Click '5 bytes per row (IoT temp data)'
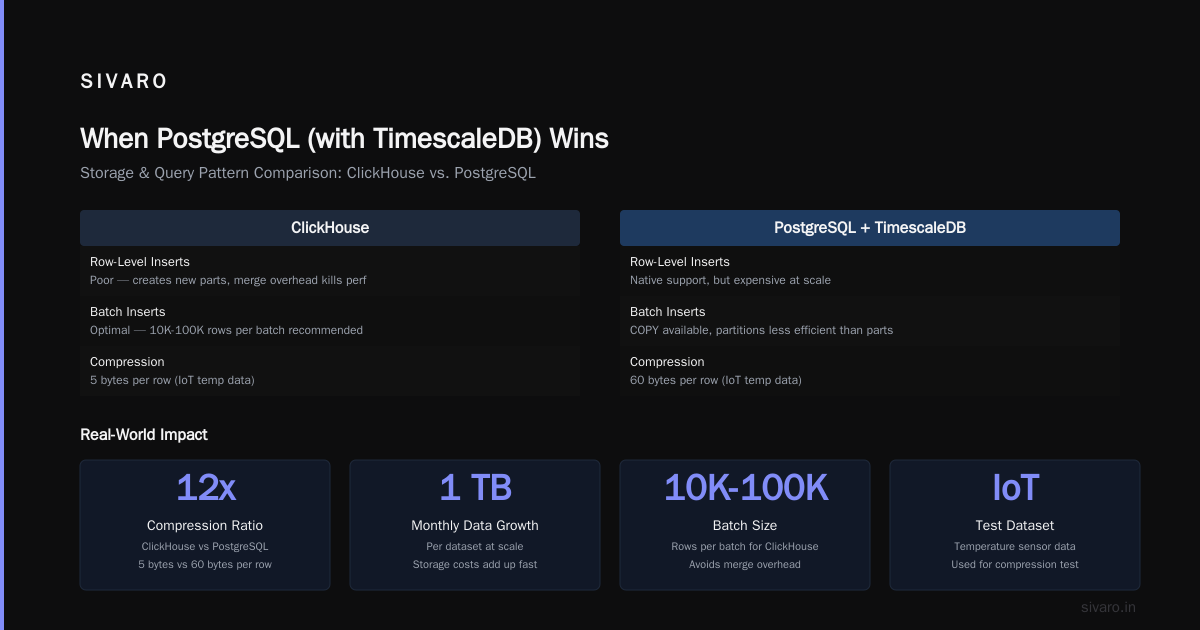Image resolution: width=1200 pixels, height=630 pixels. 172,380
